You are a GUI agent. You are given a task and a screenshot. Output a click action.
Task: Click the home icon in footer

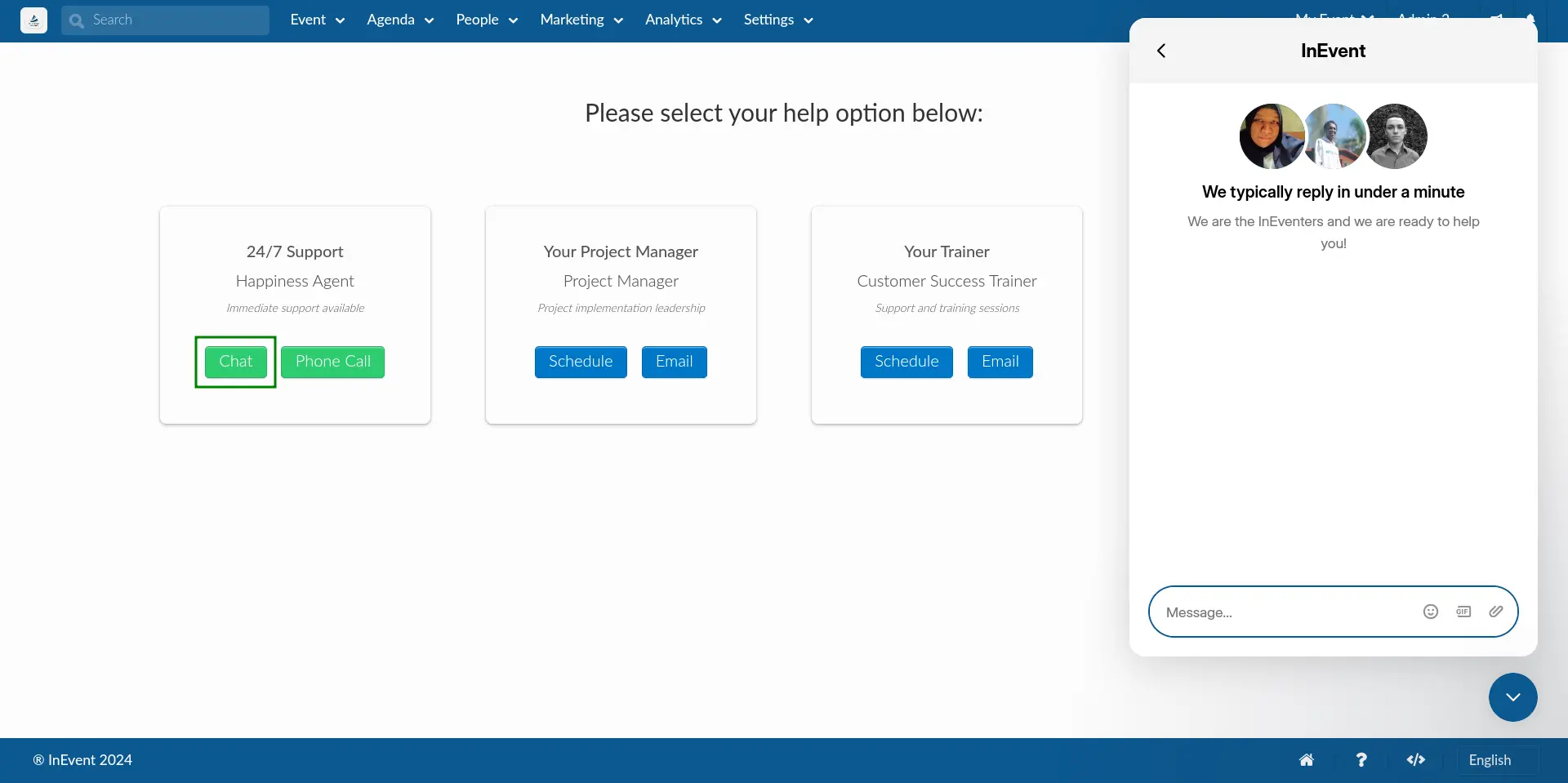click(x=1307, y=760)
